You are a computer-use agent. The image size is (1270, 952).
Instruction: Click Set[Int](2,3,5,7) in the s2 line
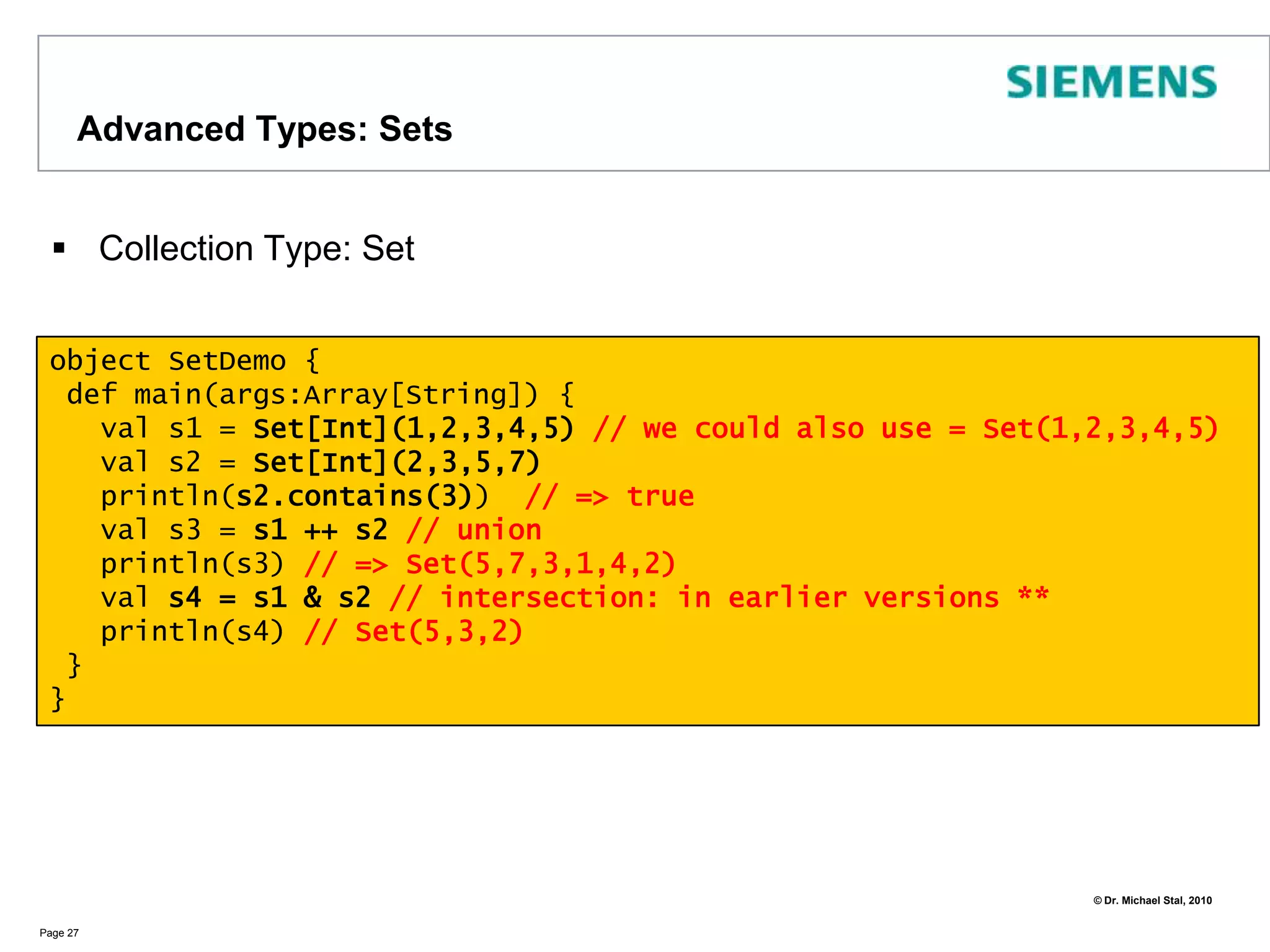pos(397,462)
